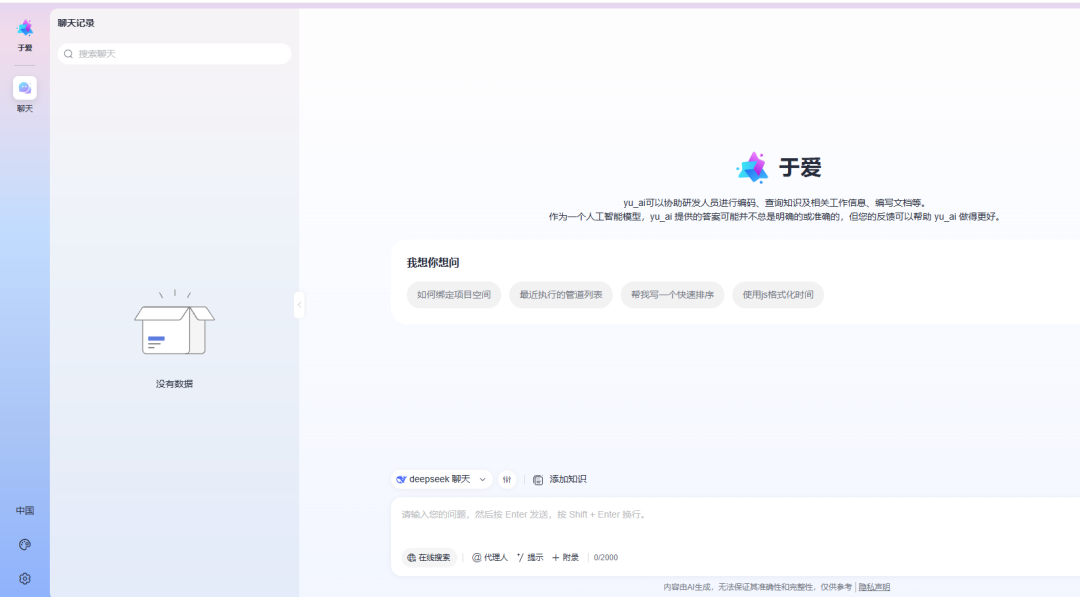The image size is (1080, 597).
Task: Open the theme palette icon
Action: tap(25, 545)
